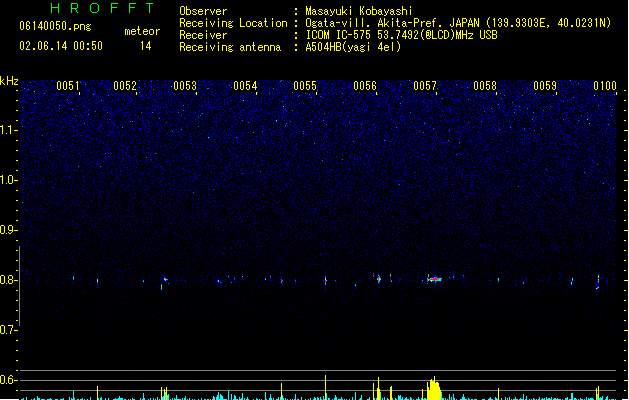Select the file name 06140050.png

tap(55, 26)
